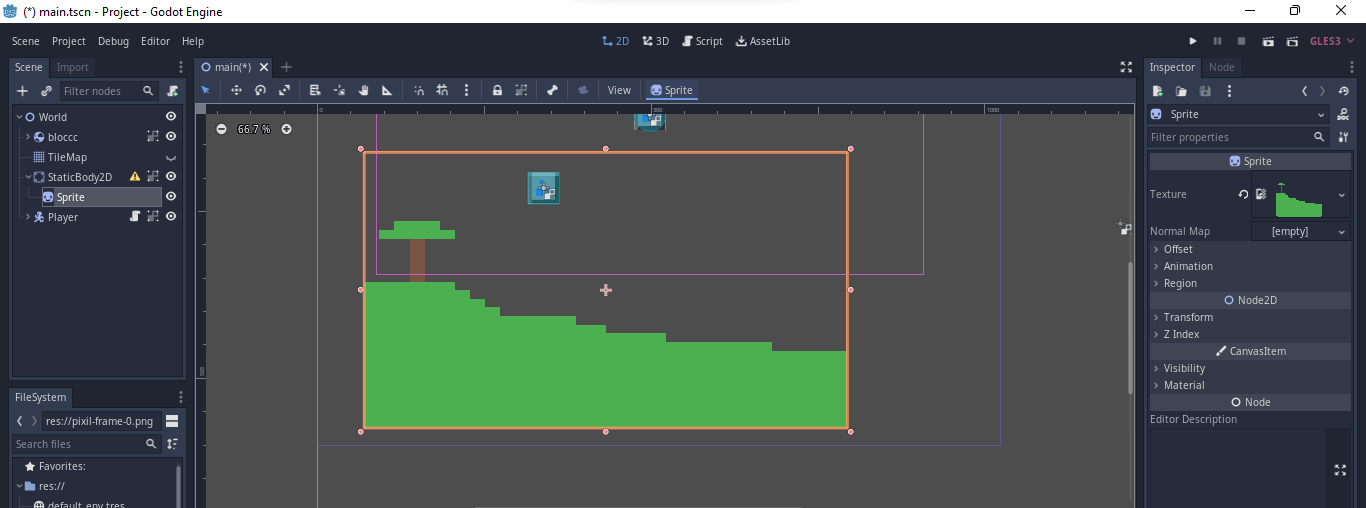
Task: Select the pivot change tool
Action: pyautogui.click(x=339, y=90)
